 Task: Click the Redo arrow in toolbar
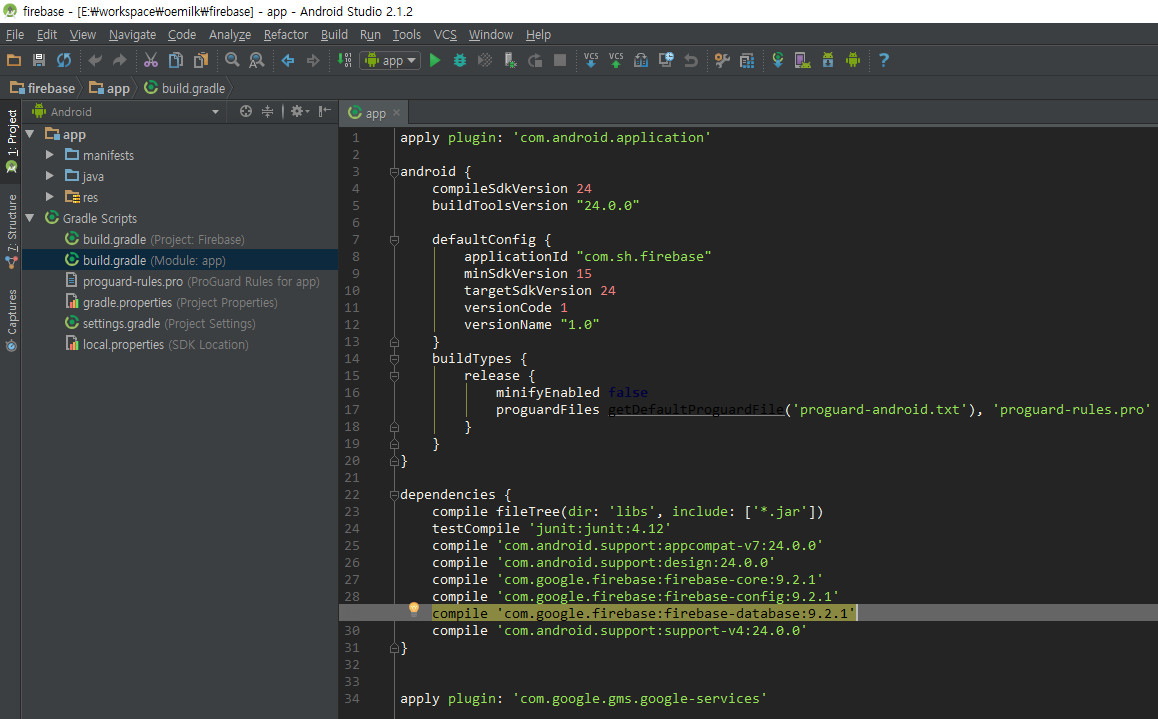point(120,61)
